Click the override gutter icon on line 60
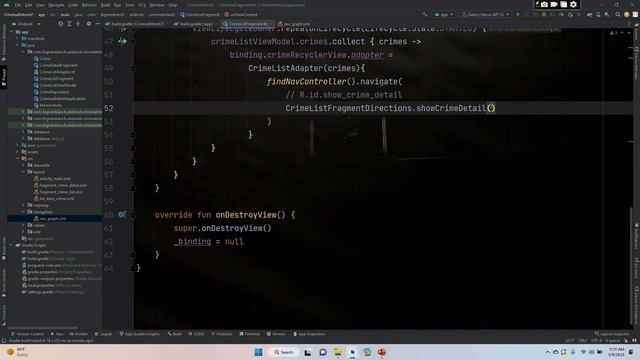This screenshot has height=360, width=640. pos(122,215)
